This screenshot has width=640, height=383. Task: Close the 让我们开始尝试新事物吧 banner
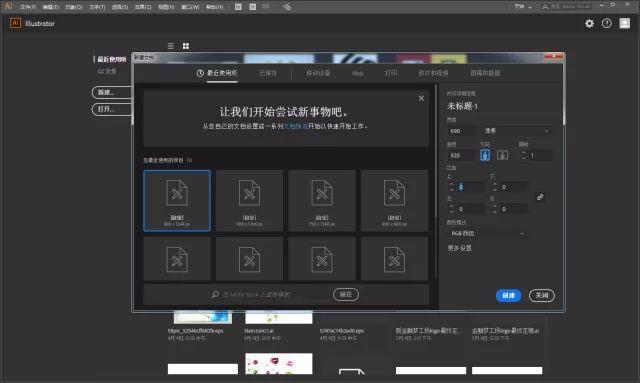pos(421,98)
